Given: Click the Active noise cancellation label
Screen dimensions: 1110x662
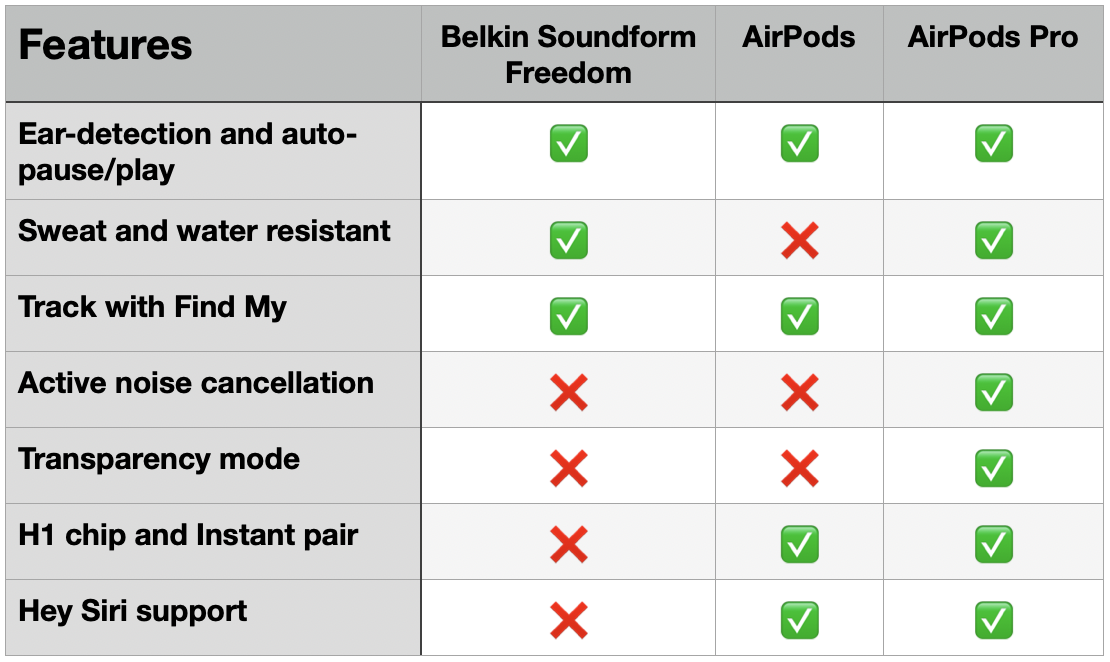Looking at the screenshot, I should coord(196,383).
